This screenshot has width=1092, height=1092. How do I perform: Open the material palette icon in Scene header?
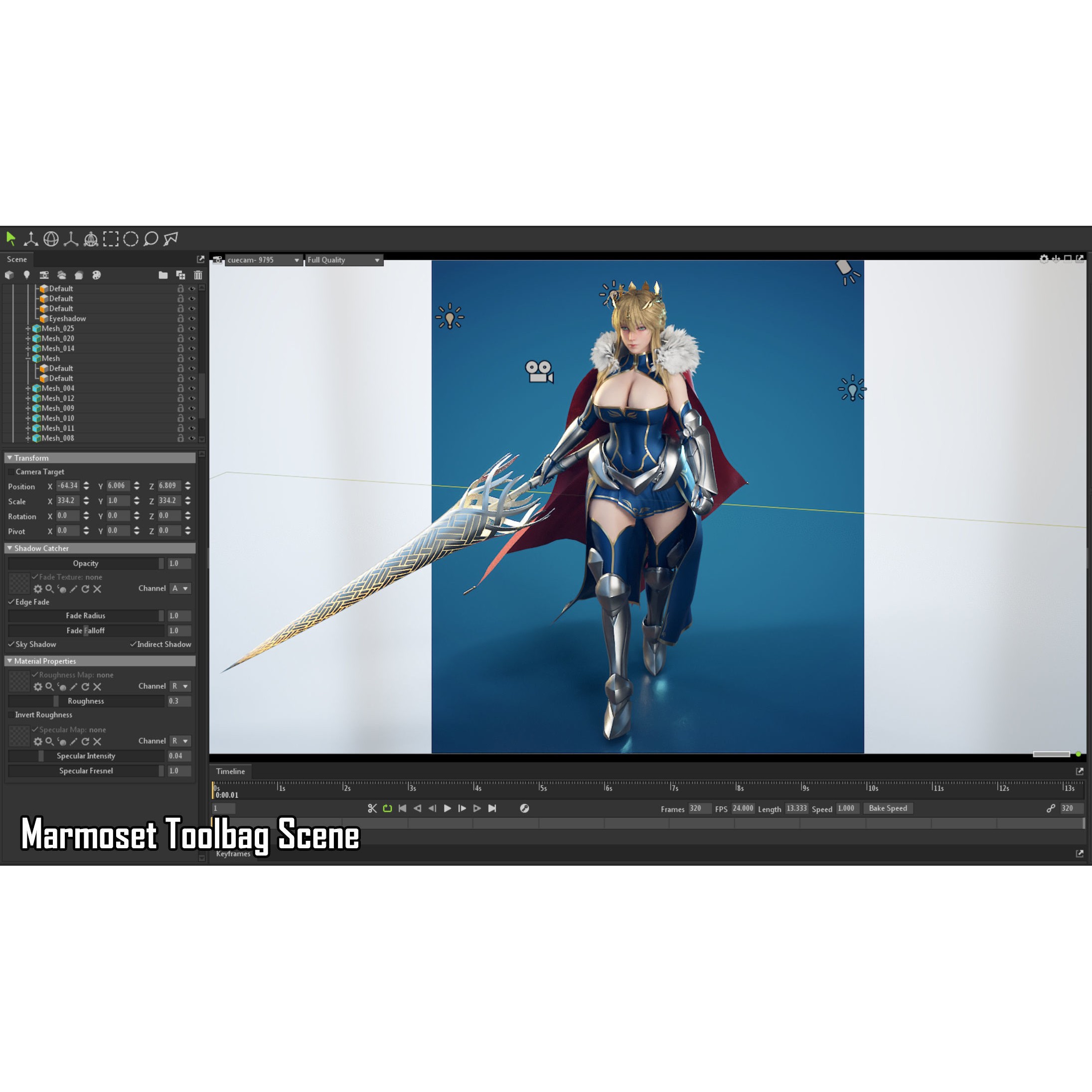[97, 275]
